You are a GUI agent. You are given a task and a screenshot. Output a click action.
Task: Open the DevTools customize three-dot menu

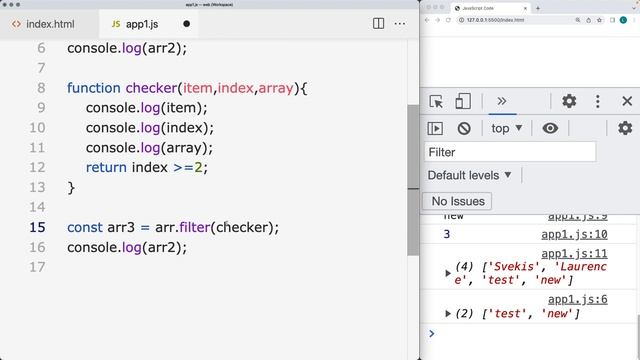(x=598, y=101)
